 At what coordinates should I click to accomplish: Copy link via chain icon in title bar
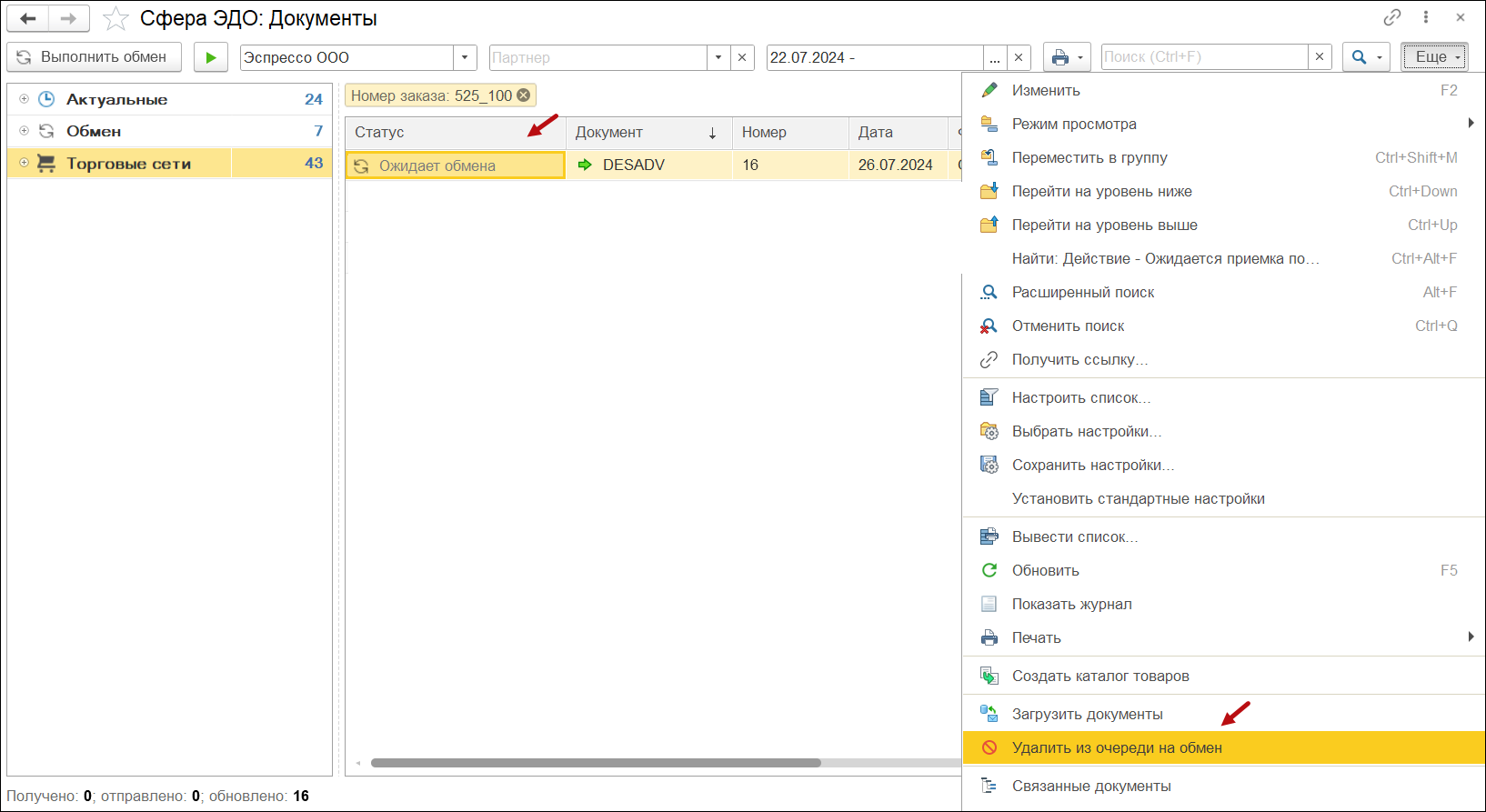coord(1392,17)
